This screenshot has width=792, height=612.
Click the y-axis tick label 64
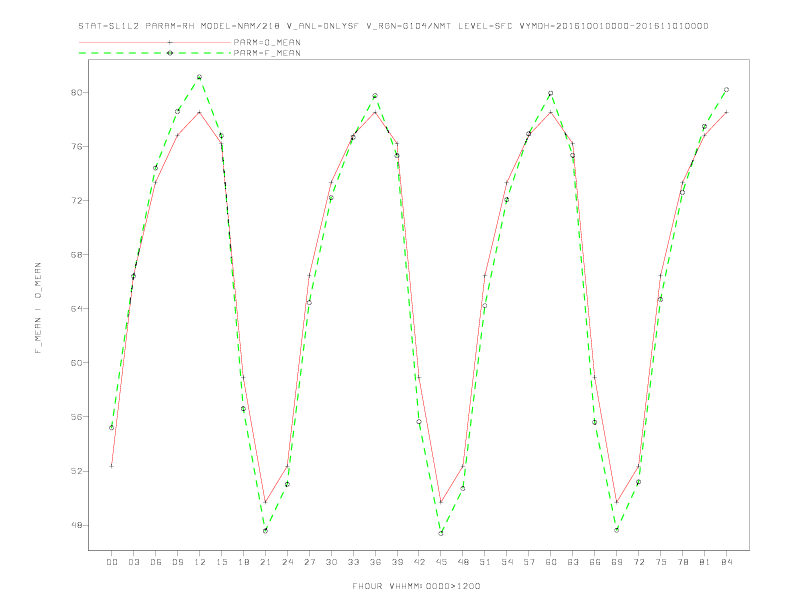(x=77, y=309)
